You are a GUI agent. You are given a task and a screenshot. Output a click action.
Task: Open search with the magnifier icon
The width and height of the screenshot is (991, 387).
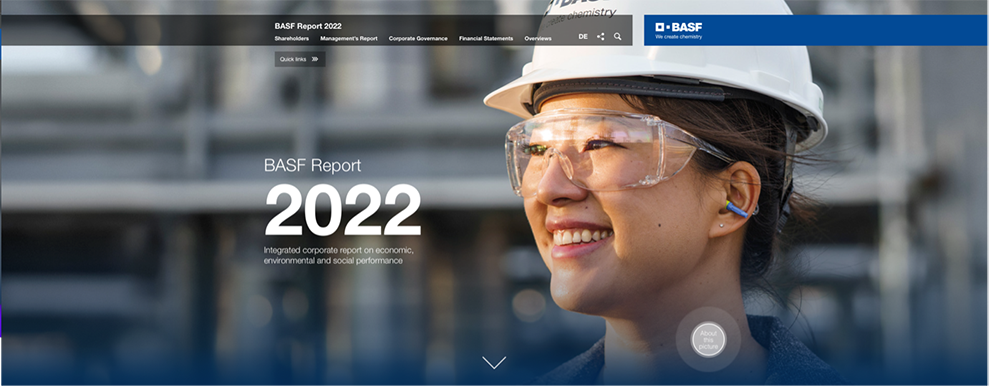pos(617,37)
